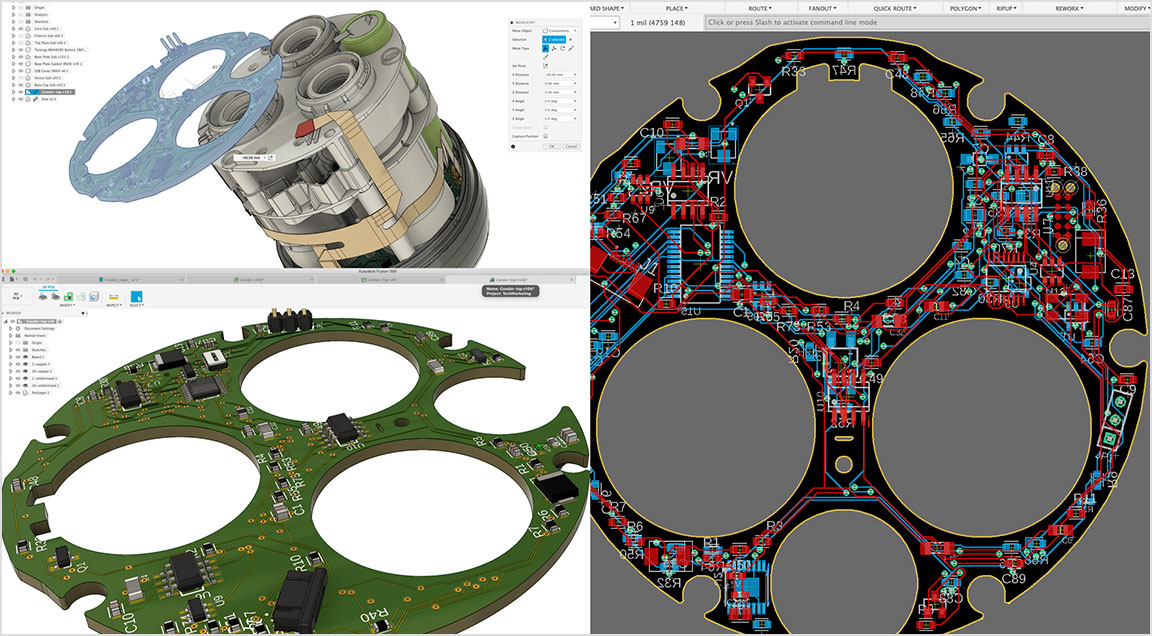Open the RIPUP menu
Image resolution: width=1152 pixels, height=636 pixels.
pyautogui.click(x=1007, y=8)
